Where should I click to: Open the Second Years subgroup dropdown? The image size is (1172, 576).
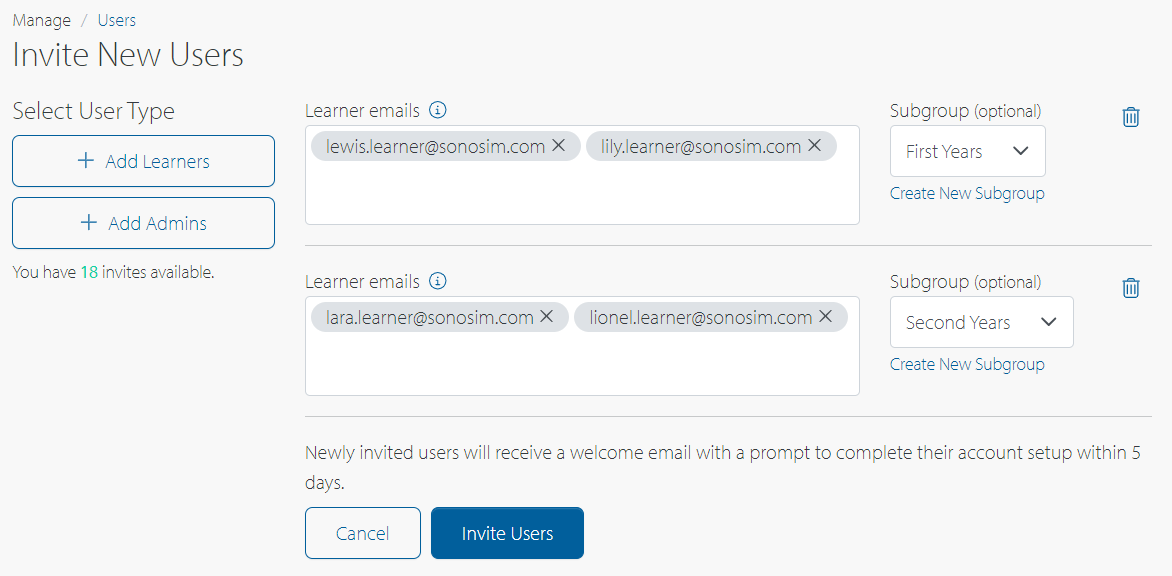(981, 323)
